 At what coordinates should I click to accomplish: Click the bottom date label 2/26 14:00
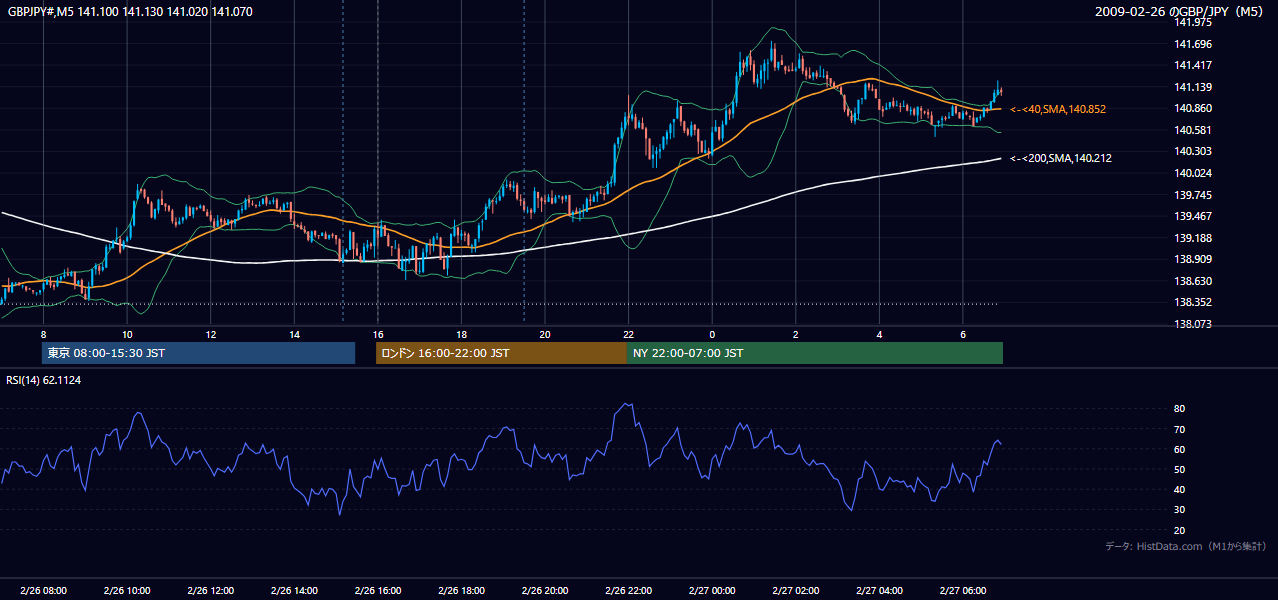coord(294,591)
